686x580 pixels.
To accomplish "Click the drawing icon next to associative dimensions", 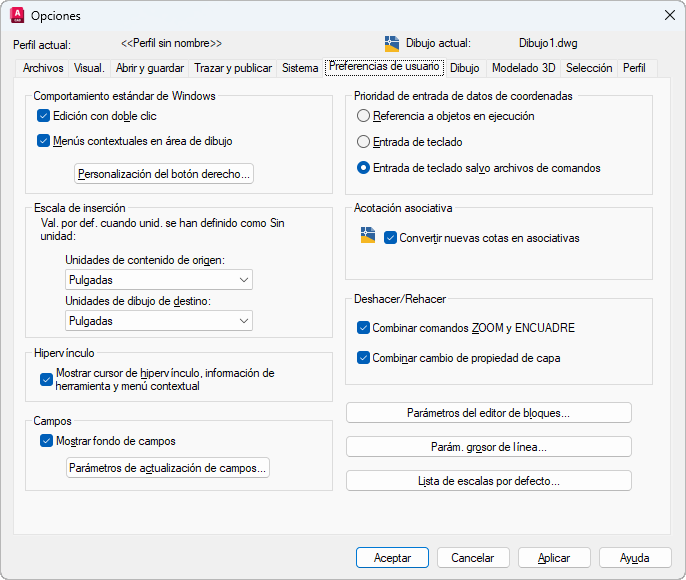I will coord(368,235).
